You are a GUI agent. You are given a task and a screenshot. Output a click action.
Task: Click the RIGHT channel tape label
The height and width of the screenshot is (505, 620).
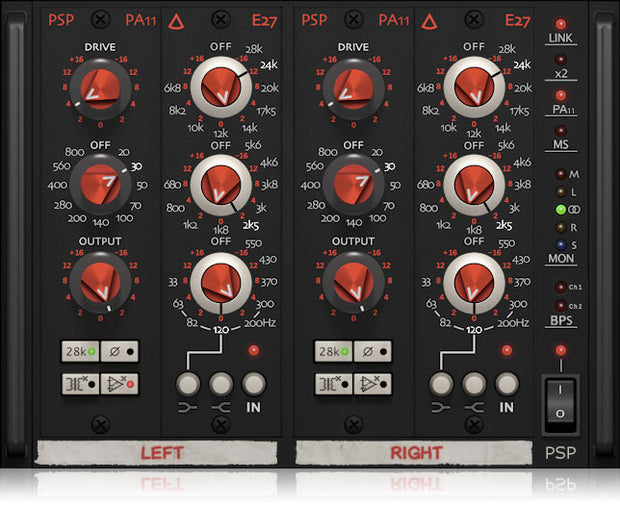pyautogui.click(x=414, y=452)
